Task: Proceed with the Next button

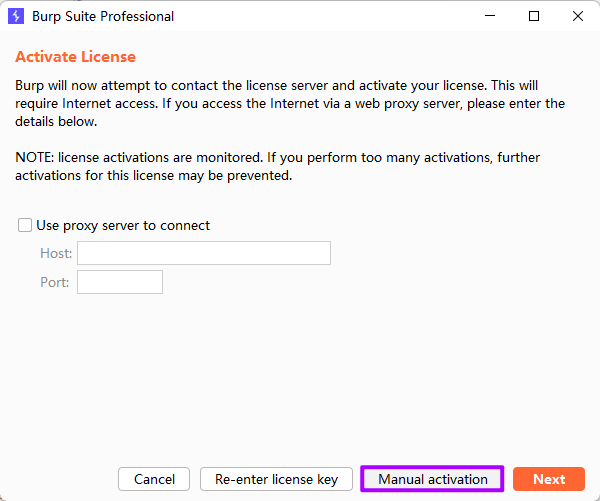Action: 548,479
